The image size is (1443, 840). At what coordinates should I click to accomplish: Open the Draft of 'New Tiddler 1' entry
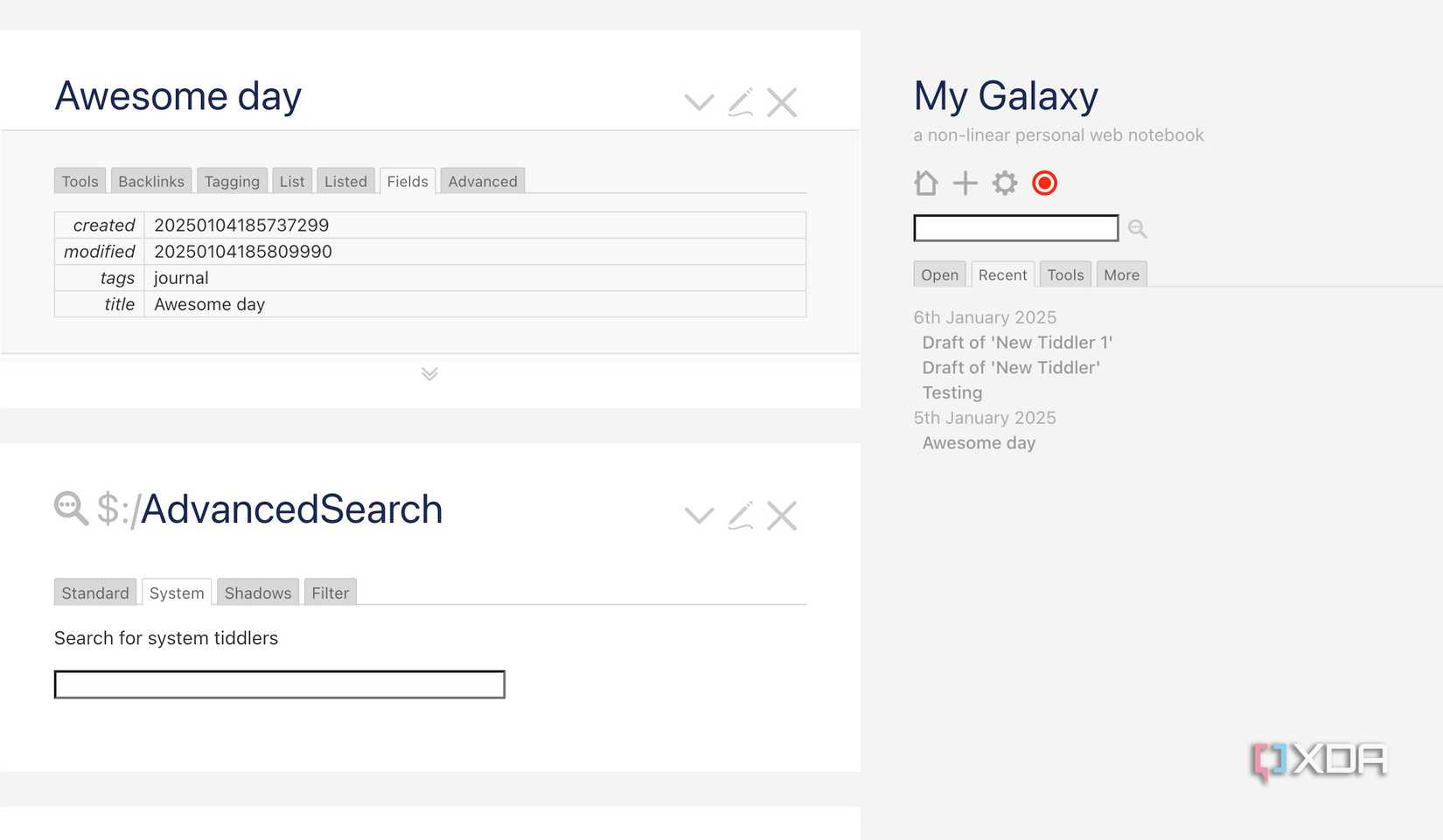[x=1017, y=343]
